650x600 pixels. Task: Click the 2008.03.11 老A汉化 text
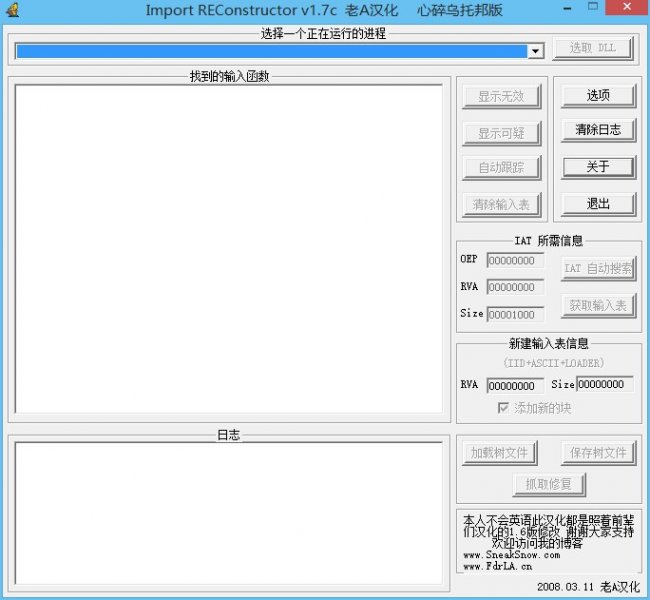[x=588, y=587]
